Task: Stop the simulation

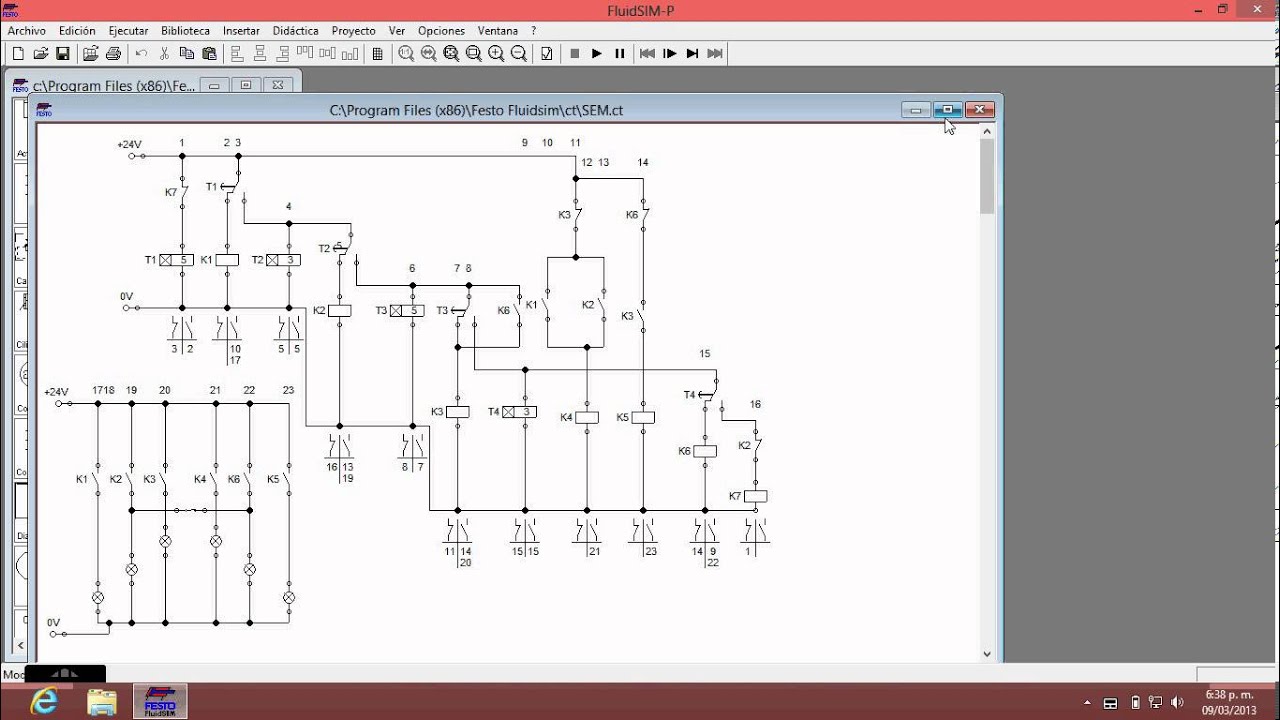Action: point(575,54)
